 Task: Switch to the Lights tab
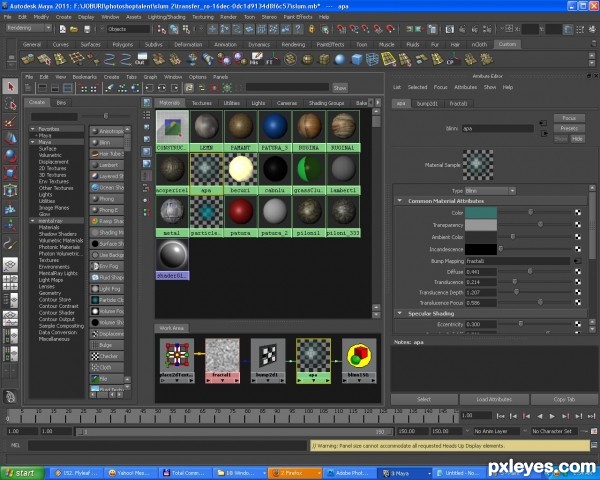coord(258,103)
